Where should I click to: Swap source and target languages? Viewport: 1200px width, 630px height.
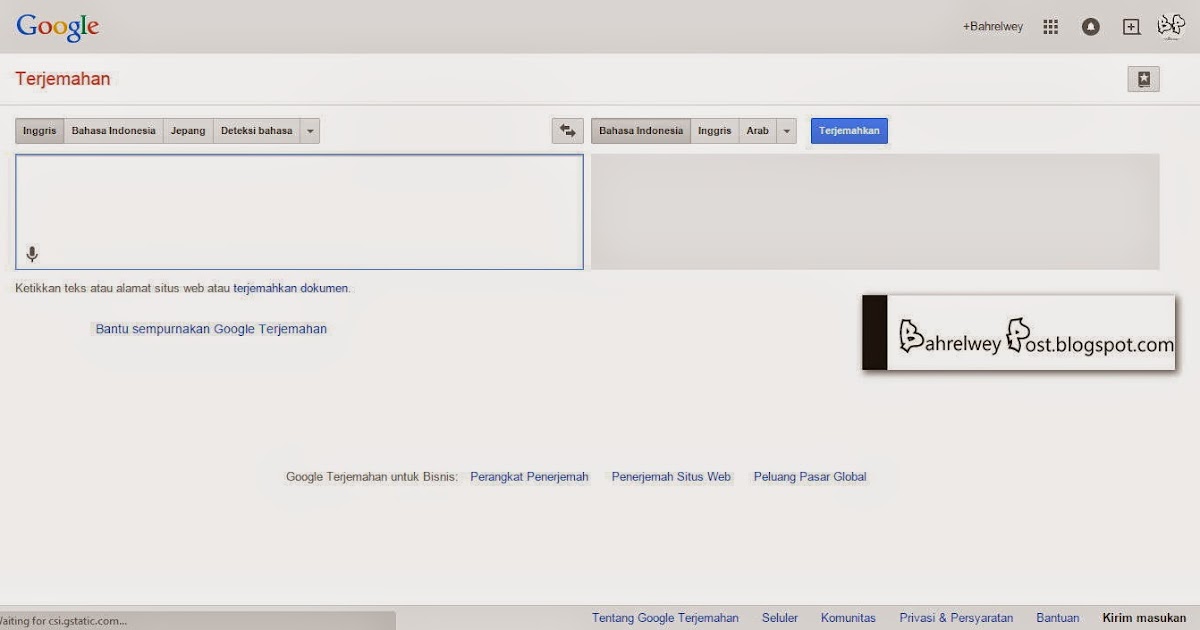point(567,131)
